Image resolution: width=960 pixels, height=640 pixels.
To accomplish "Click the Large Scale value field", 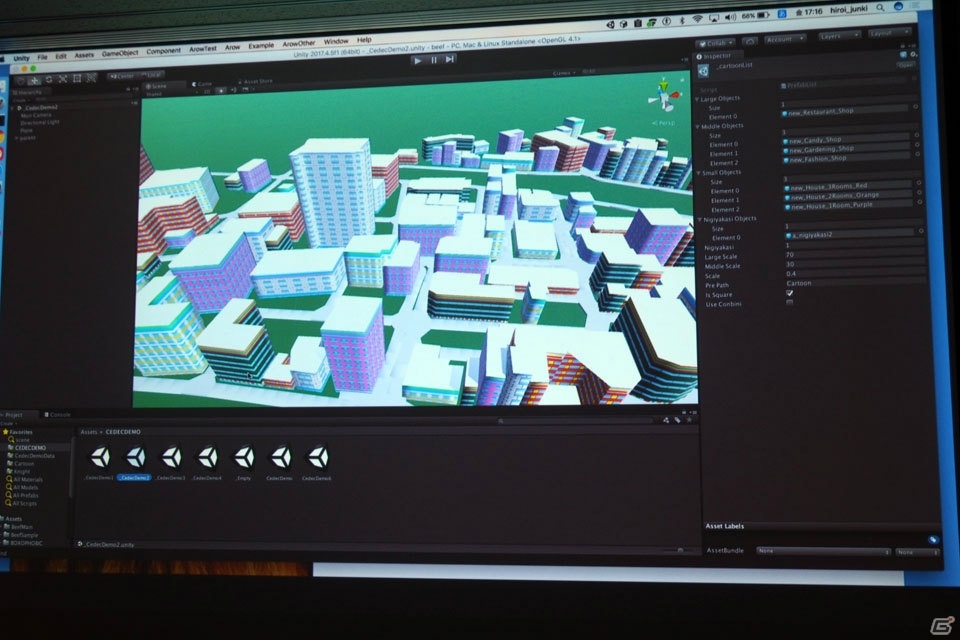I will [x=854, y=254].
